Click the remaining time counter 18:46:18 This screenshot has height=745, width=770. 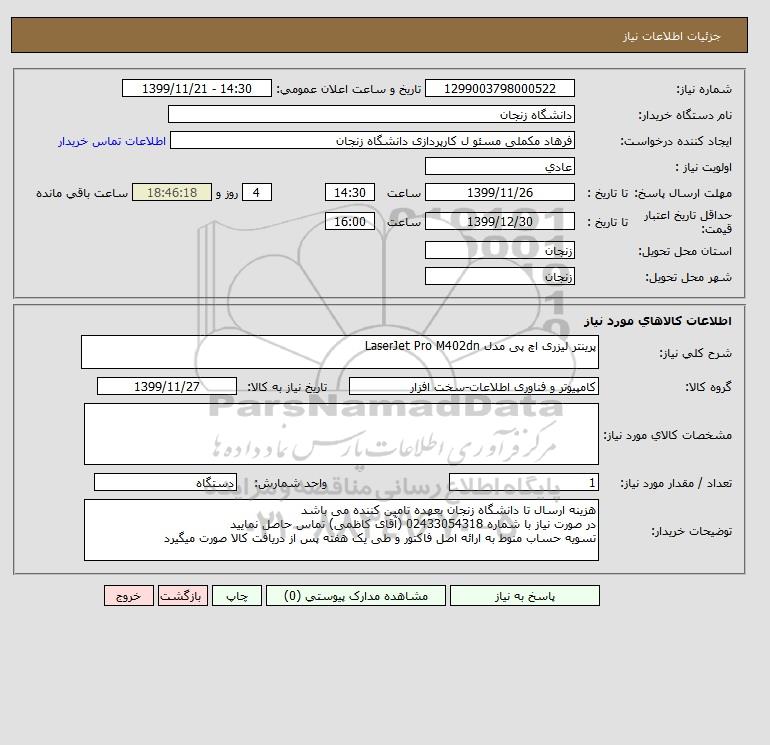coord(172,193)
